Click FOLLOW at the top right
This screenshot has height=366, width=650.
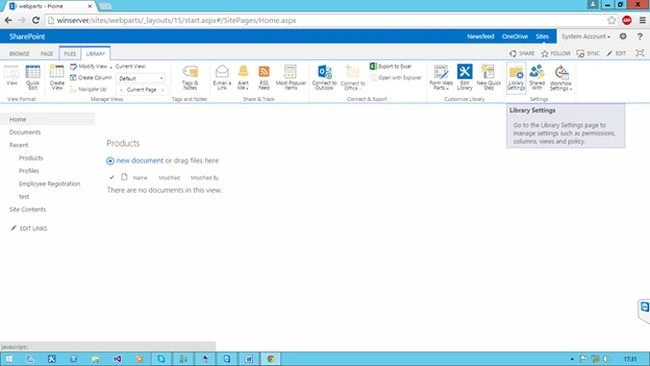pyautogui.click(x=556, y=53)
